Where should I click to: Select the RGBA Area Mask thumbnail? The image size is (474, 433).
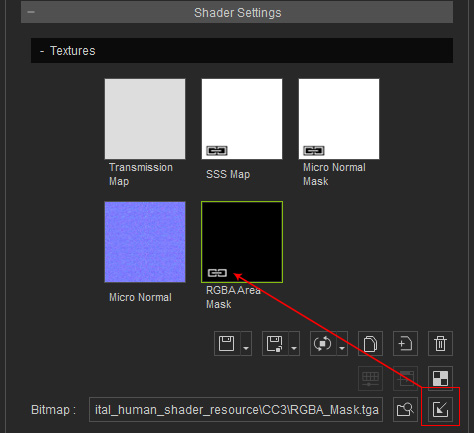tap(242, 242)
